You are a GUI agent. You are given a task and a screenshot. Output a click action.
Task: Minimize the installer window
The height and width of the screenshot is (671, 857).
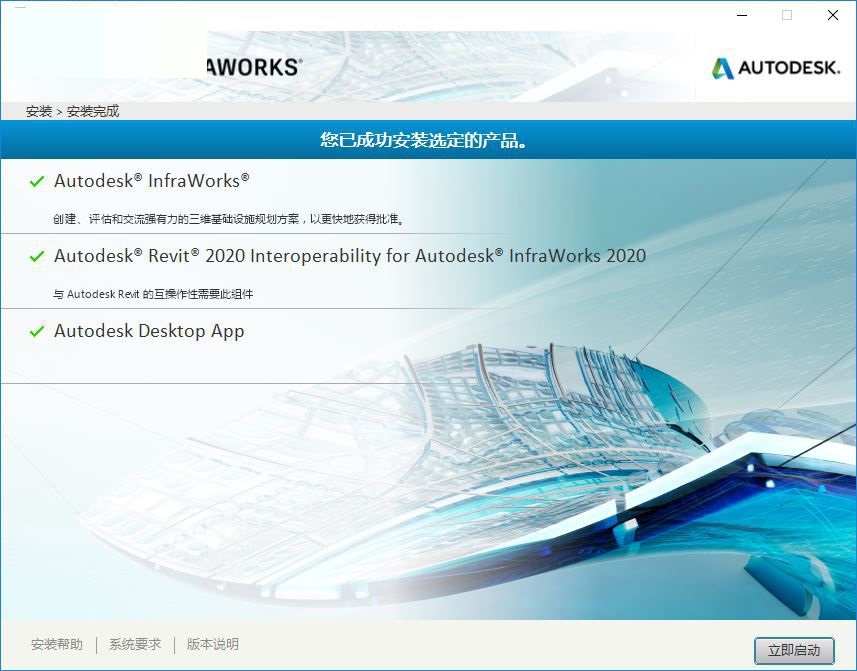point(741,15)
